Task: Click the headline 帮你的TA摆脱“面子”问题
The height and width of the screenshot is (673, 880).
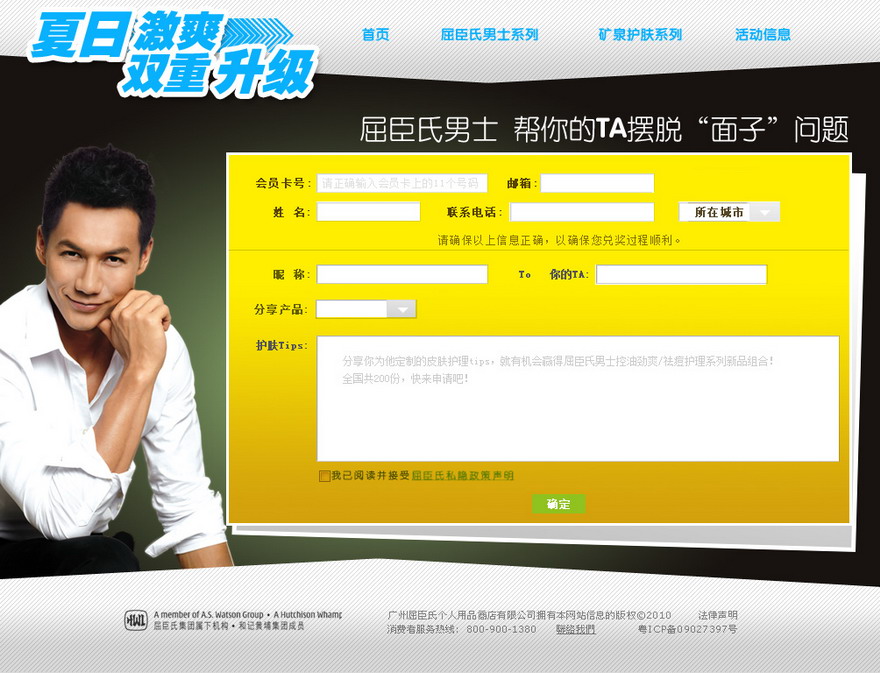Action: click(681, 130)
